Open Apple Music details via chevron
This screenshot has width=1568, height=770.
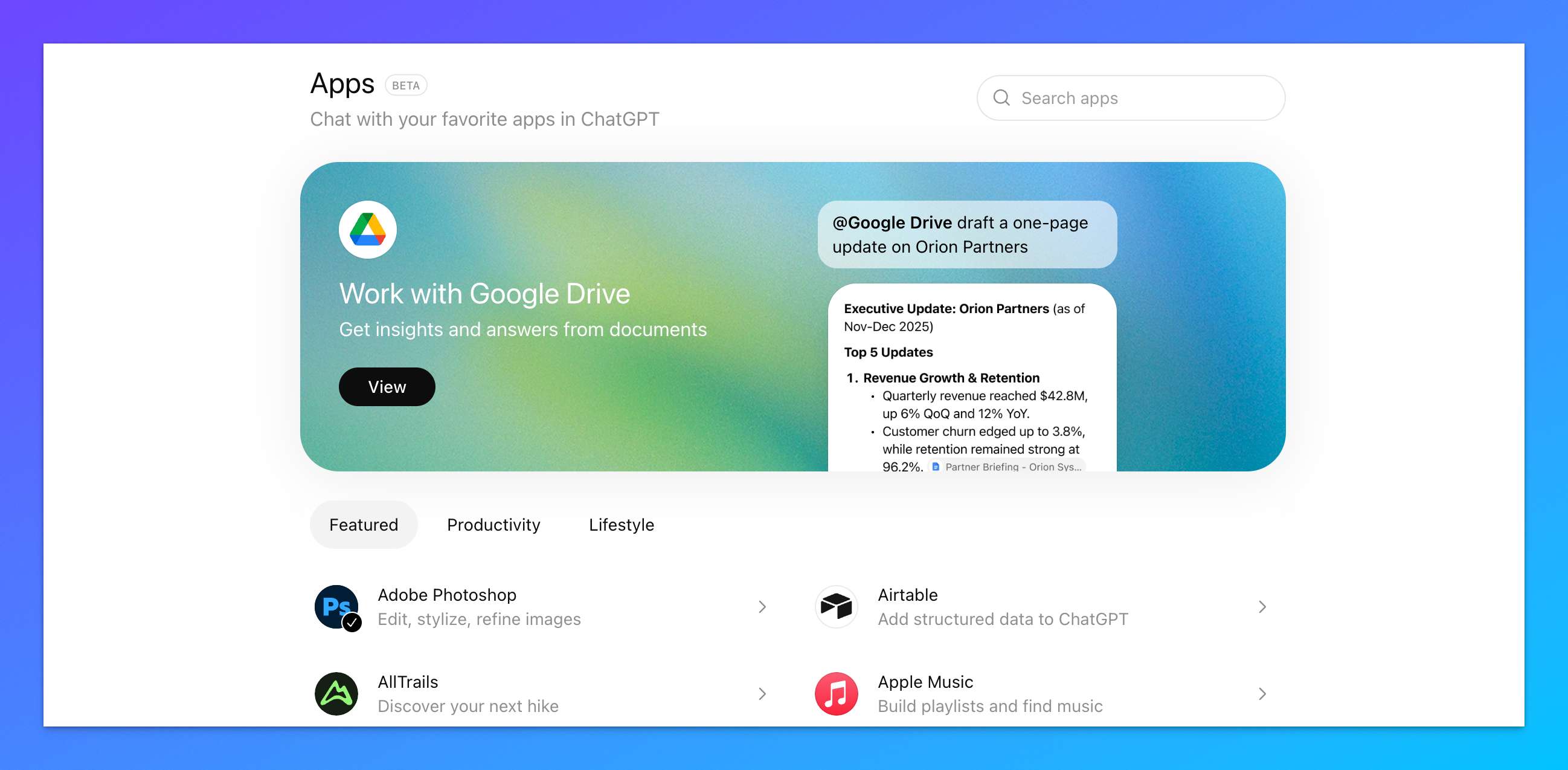(1262, 694)
